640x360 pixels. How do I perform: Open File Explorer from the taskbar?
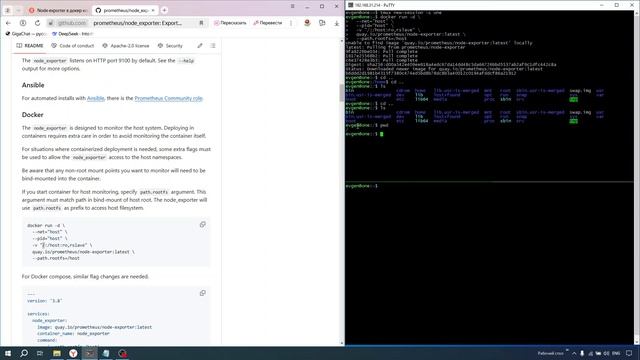pyautogui.click(x=57, y=353)
